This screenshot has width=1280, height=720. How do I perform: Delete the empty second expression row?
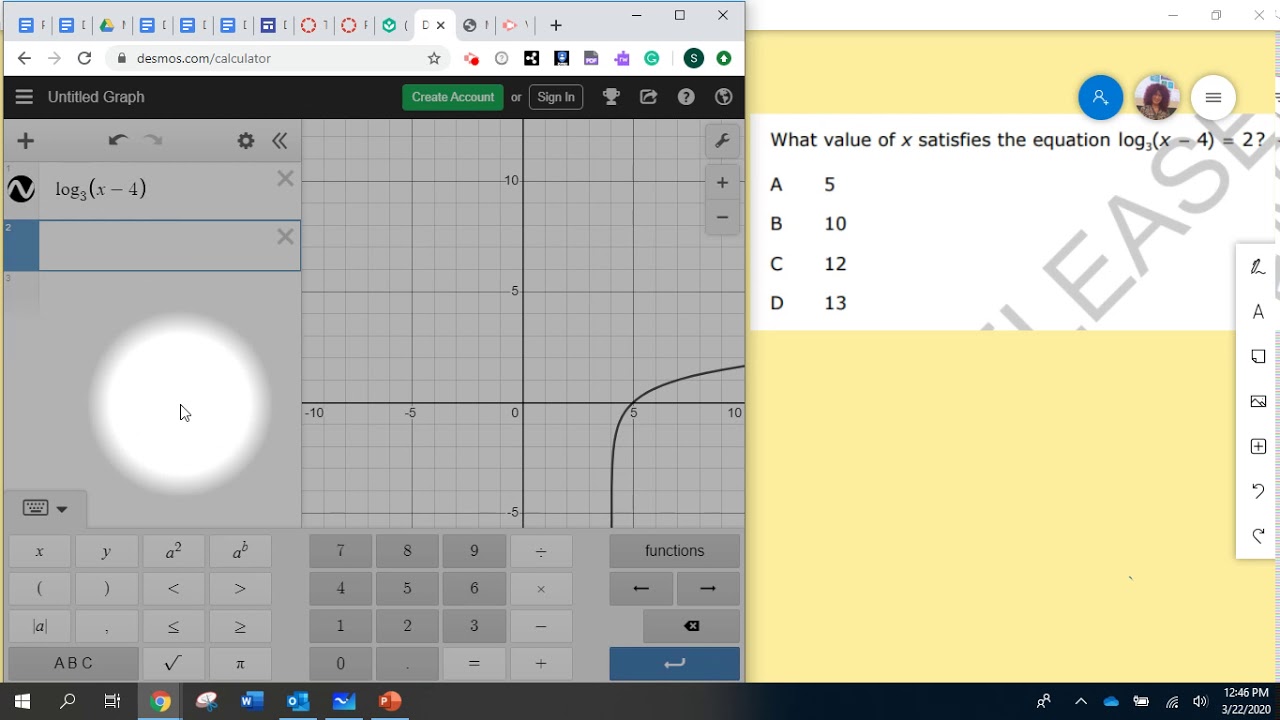click(x=285, y=237)
